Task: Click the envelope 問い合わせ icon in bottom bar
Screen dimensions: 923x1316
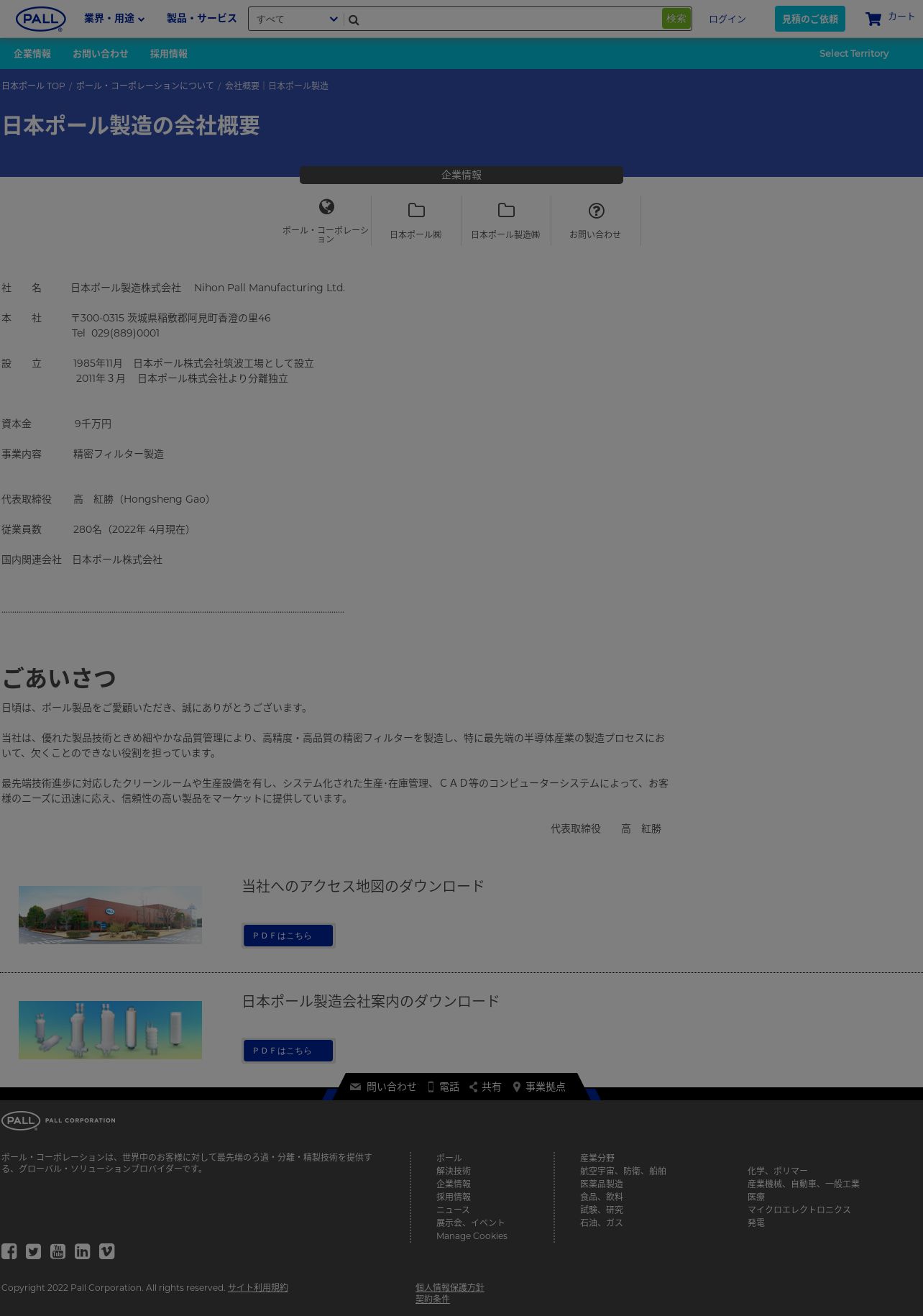Action: click(x=355, y=1087)
